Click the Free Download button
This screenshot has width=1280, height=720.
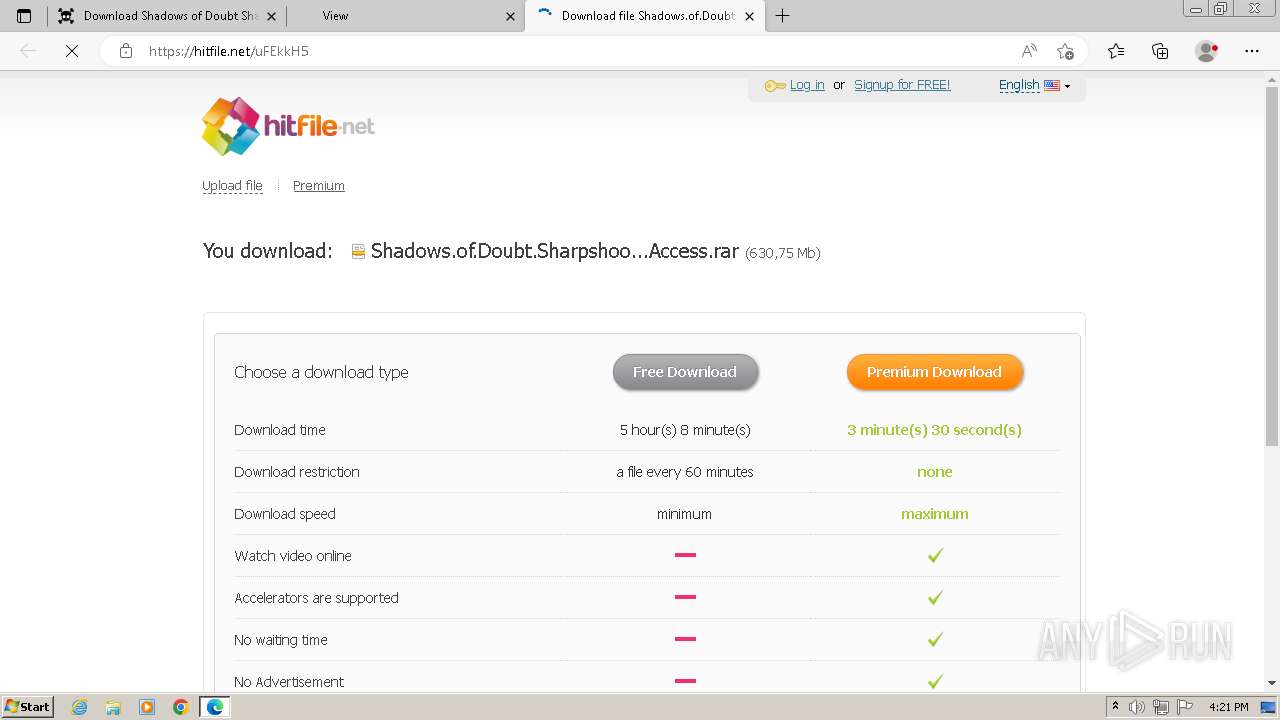tap(685, 372)
